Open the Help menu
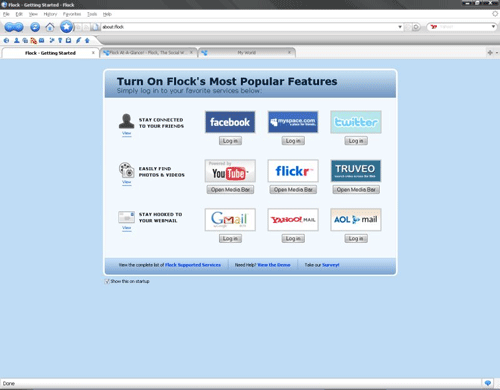The width and height of the screenshot is (500, 390). (x=107, y=14)
